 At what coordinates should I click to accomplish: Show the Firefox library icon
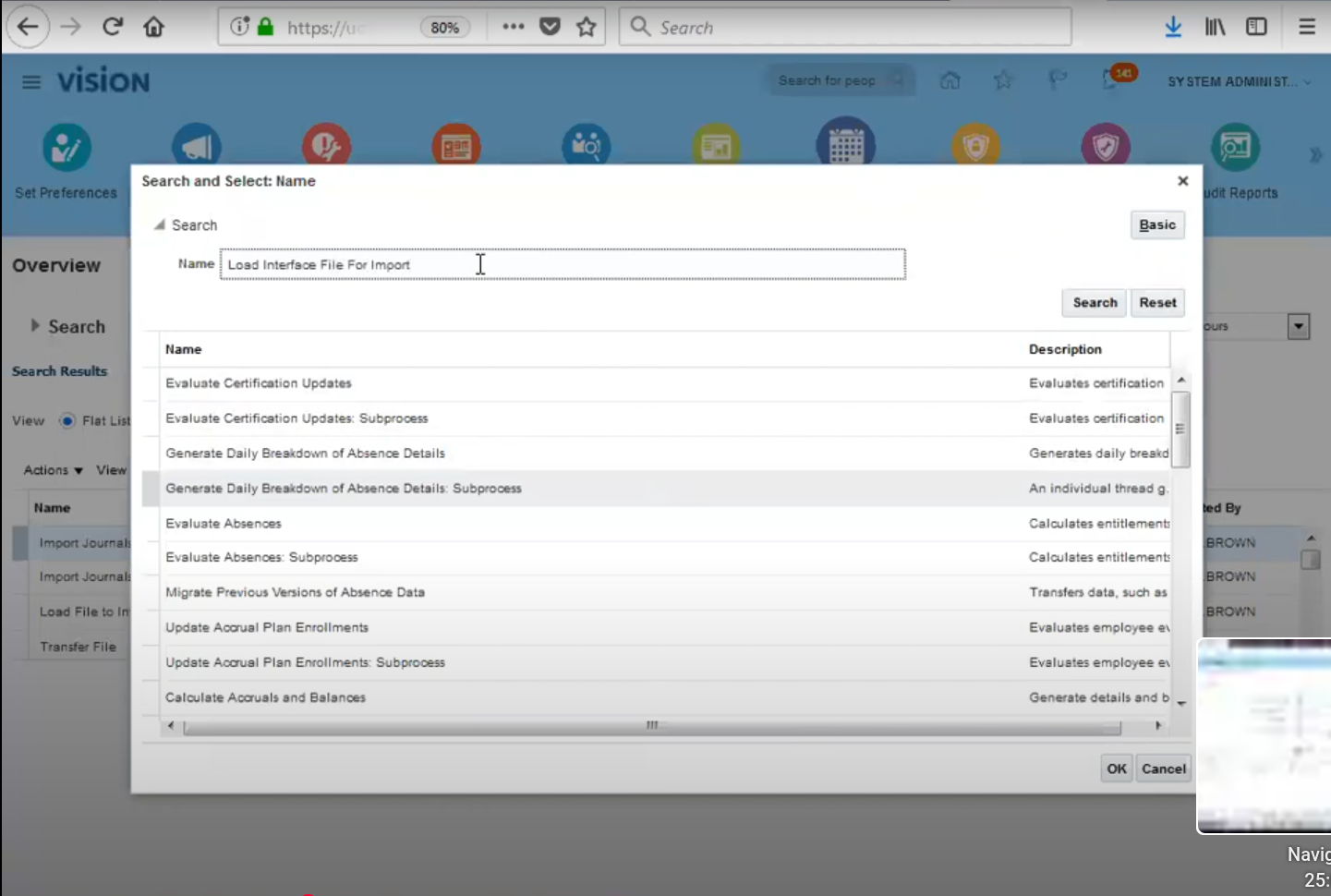tap(1215, 27)
